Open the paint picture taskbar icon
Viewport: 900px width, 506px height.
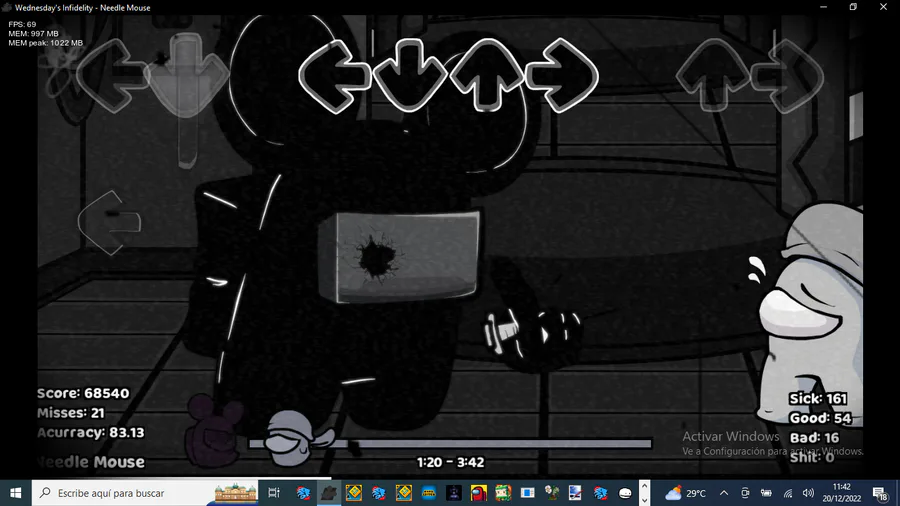[575, 493]
